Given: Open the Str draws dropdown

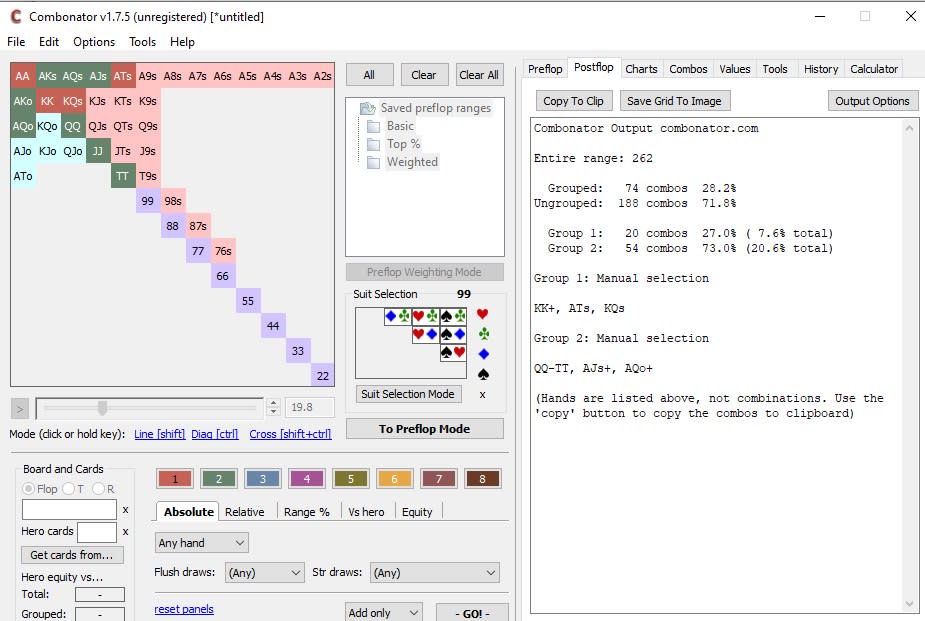Looking at the screenshot, I should click(x=435, y=573).
